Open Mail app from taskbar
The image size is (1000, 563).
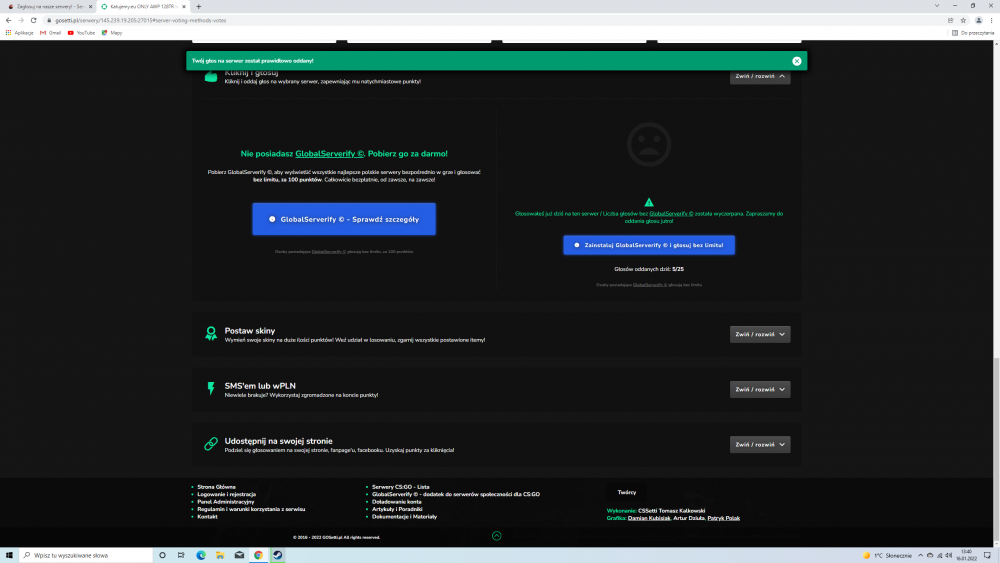[239, 555]
